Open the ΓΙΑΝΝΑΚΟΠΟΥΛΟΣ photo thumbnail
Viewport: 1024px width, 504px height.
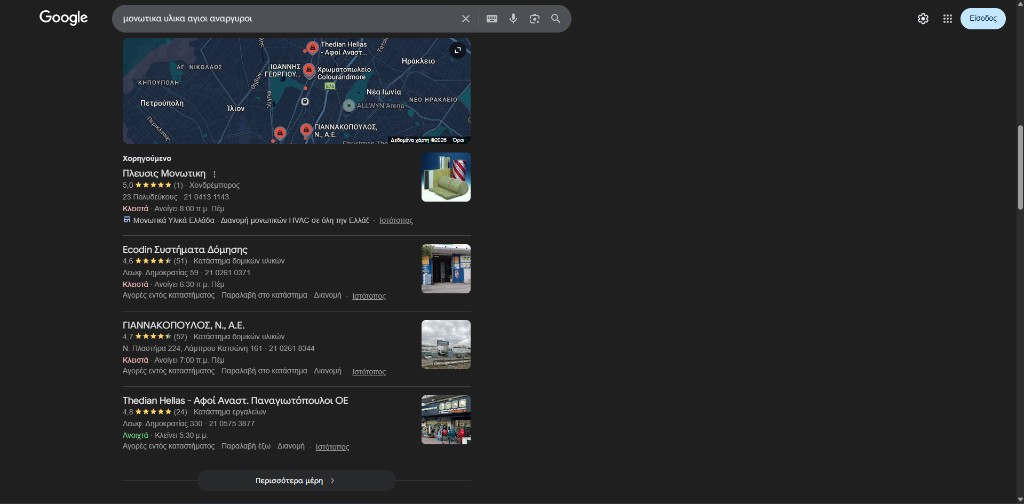(x=446, y=344)
